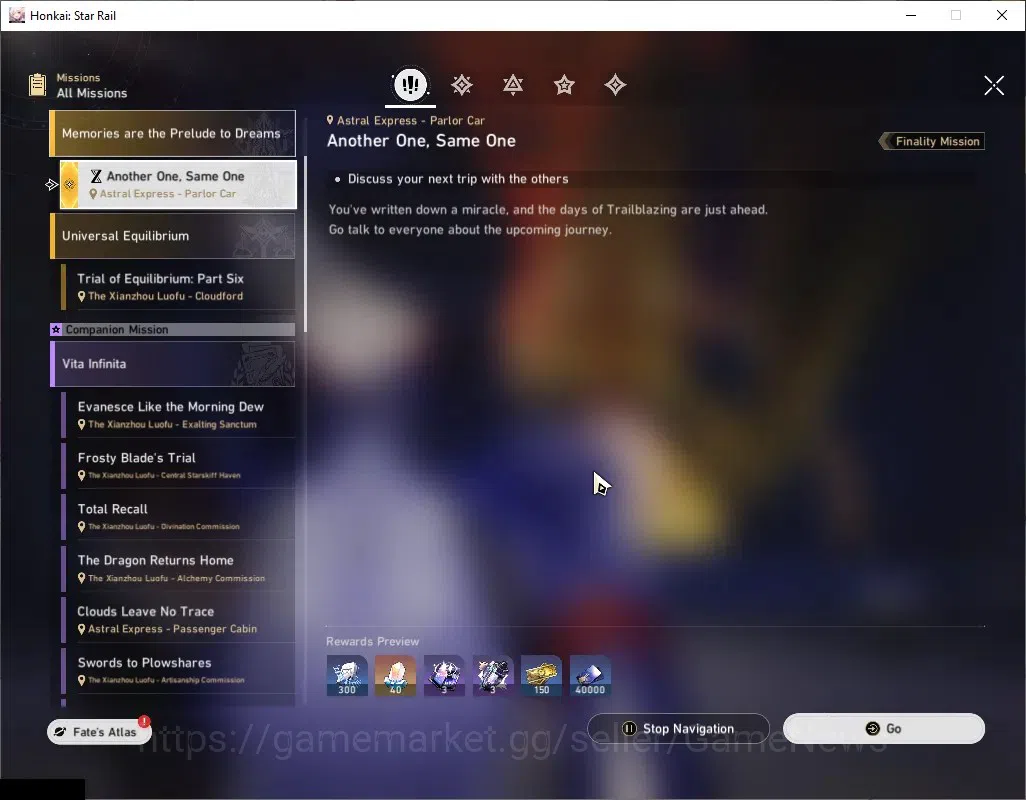1026x800 pixels.
Task: View the 40 Stellar Jade reward icon
Action: (x=395, y=676)
